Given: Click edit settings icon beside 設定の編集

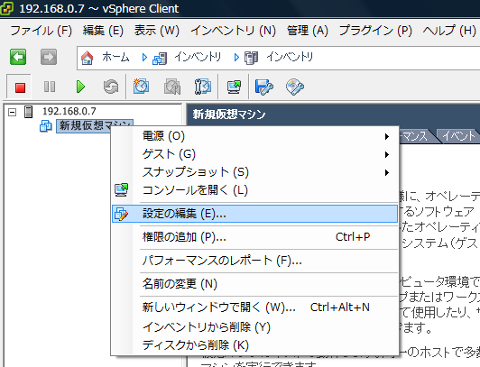Looking at the screenshot, I should [x=121, y=214].
